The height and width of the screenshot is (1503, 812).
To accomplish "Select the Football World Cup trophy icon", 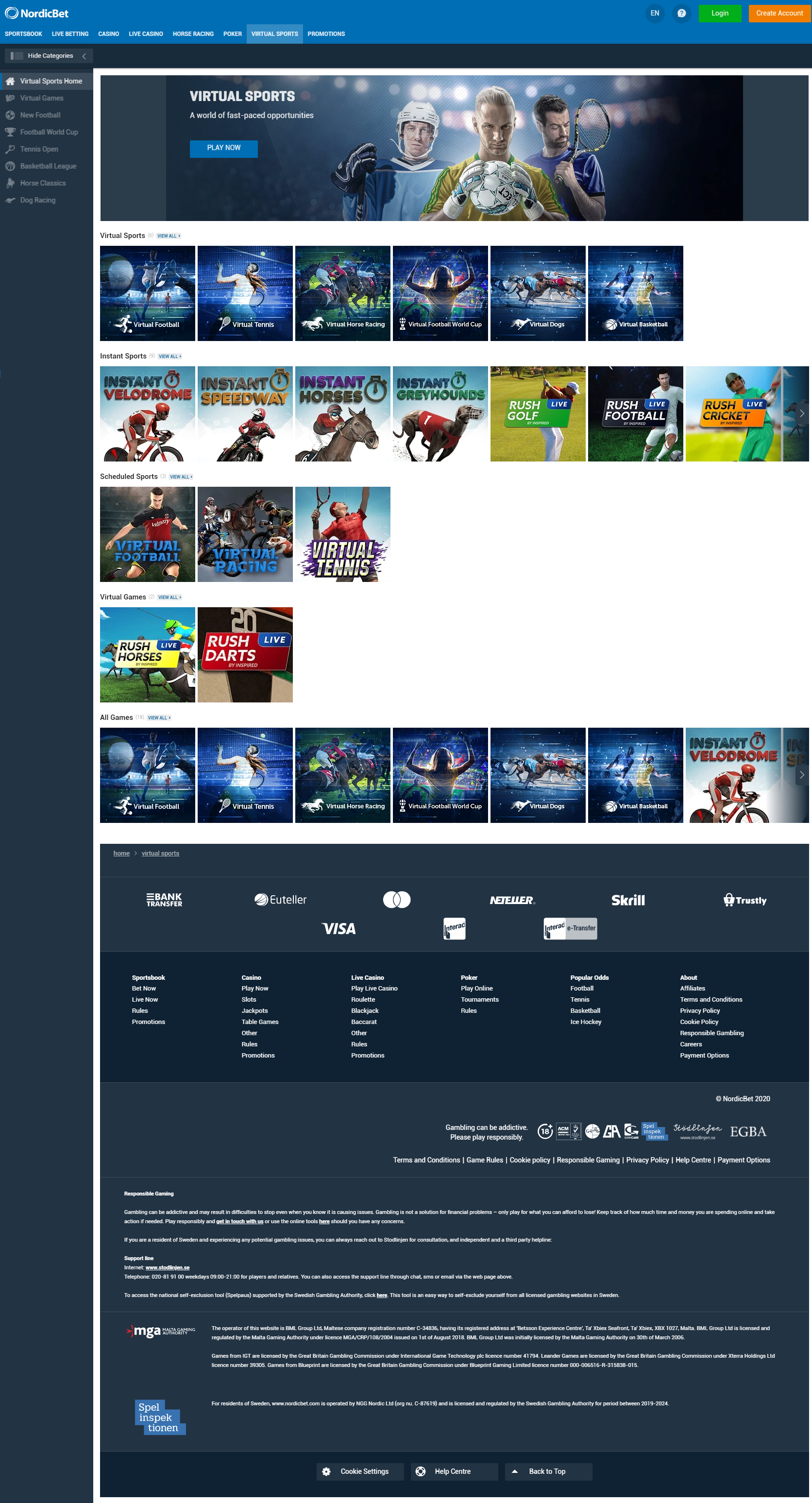I will (11, 132).
